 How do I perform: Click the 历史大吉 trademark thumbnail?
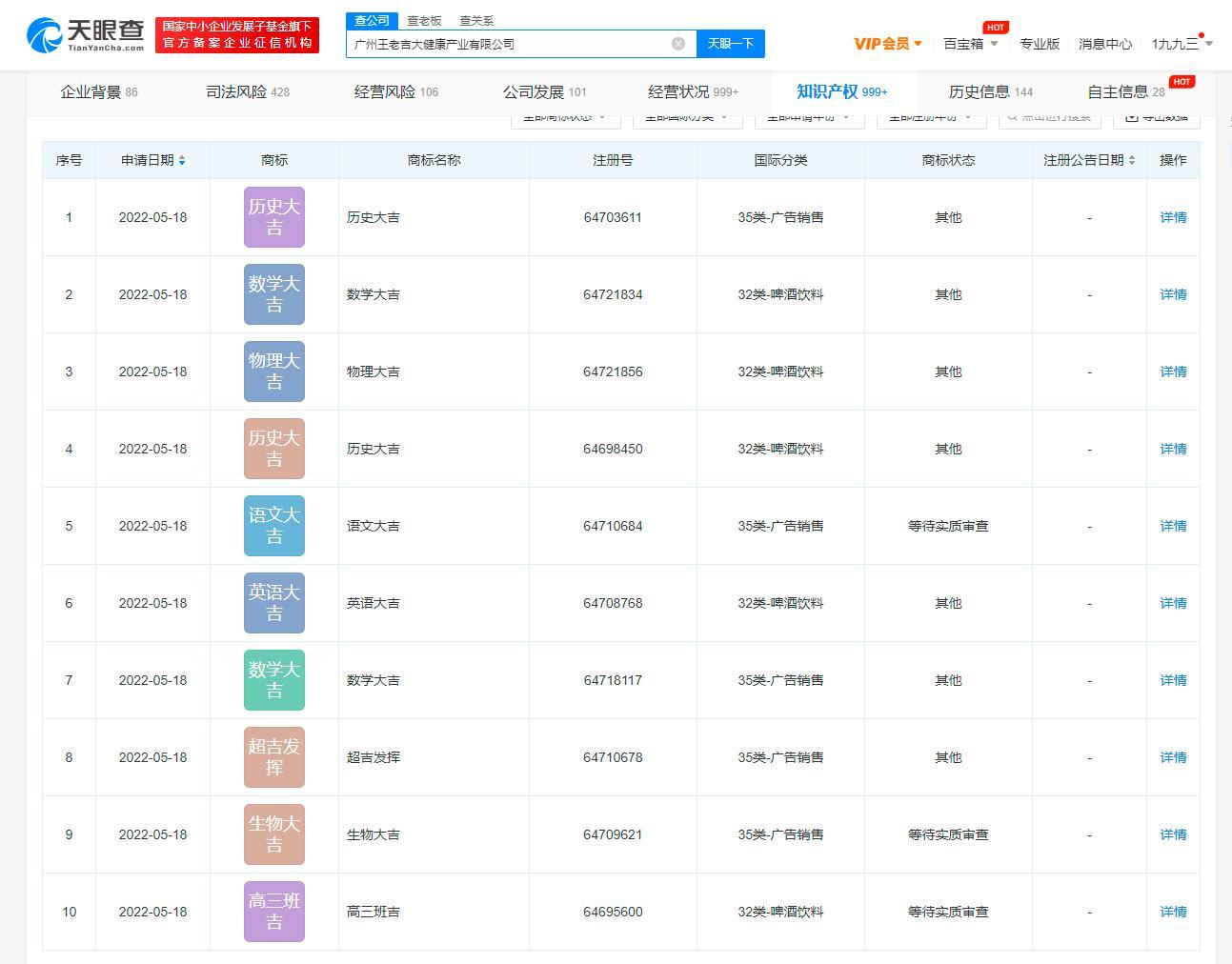(273, 216)
